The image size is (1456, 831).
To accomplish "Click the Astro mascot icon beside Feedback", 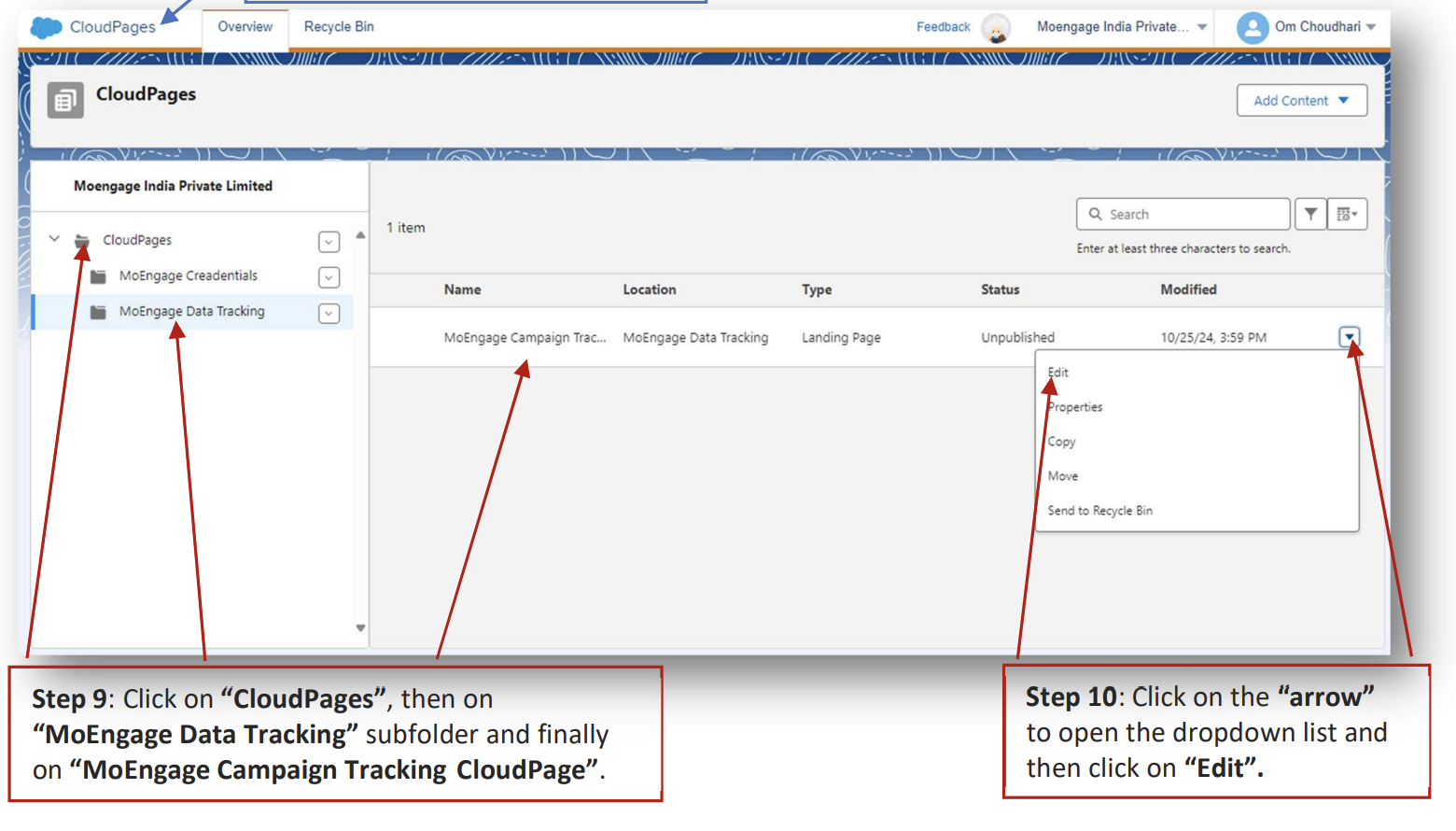I will [x=996, y=28].
